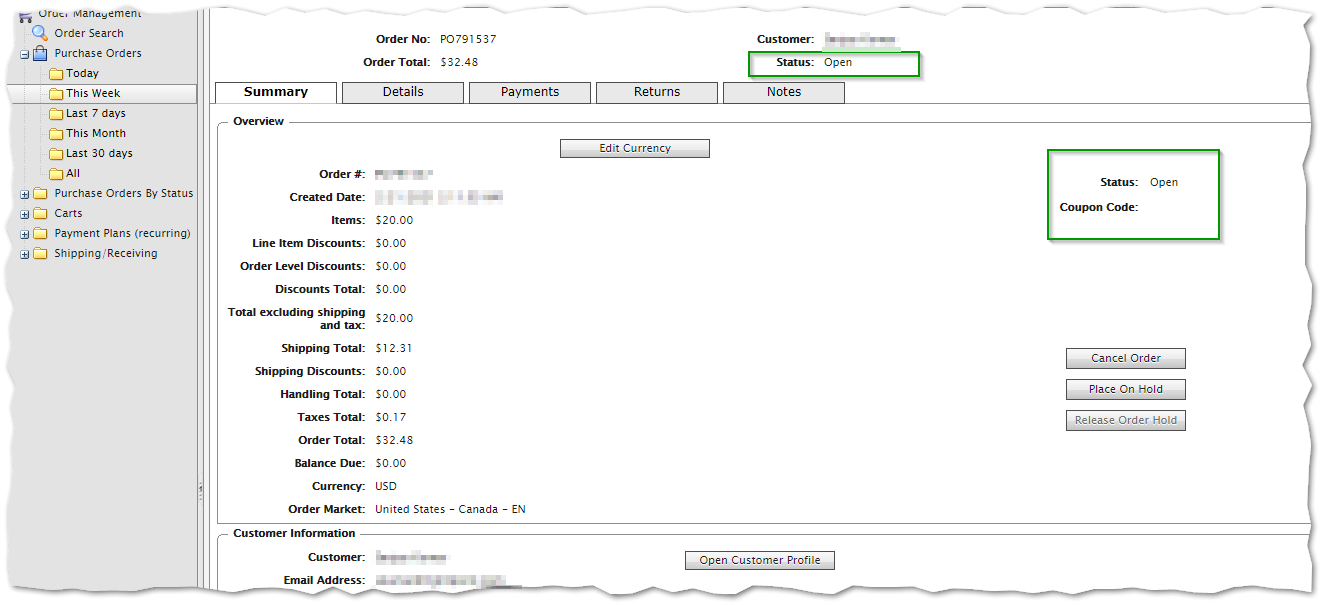Screen dimensions: 1322x605
Task: Go to the Returns tab
Action: [657, 92]
